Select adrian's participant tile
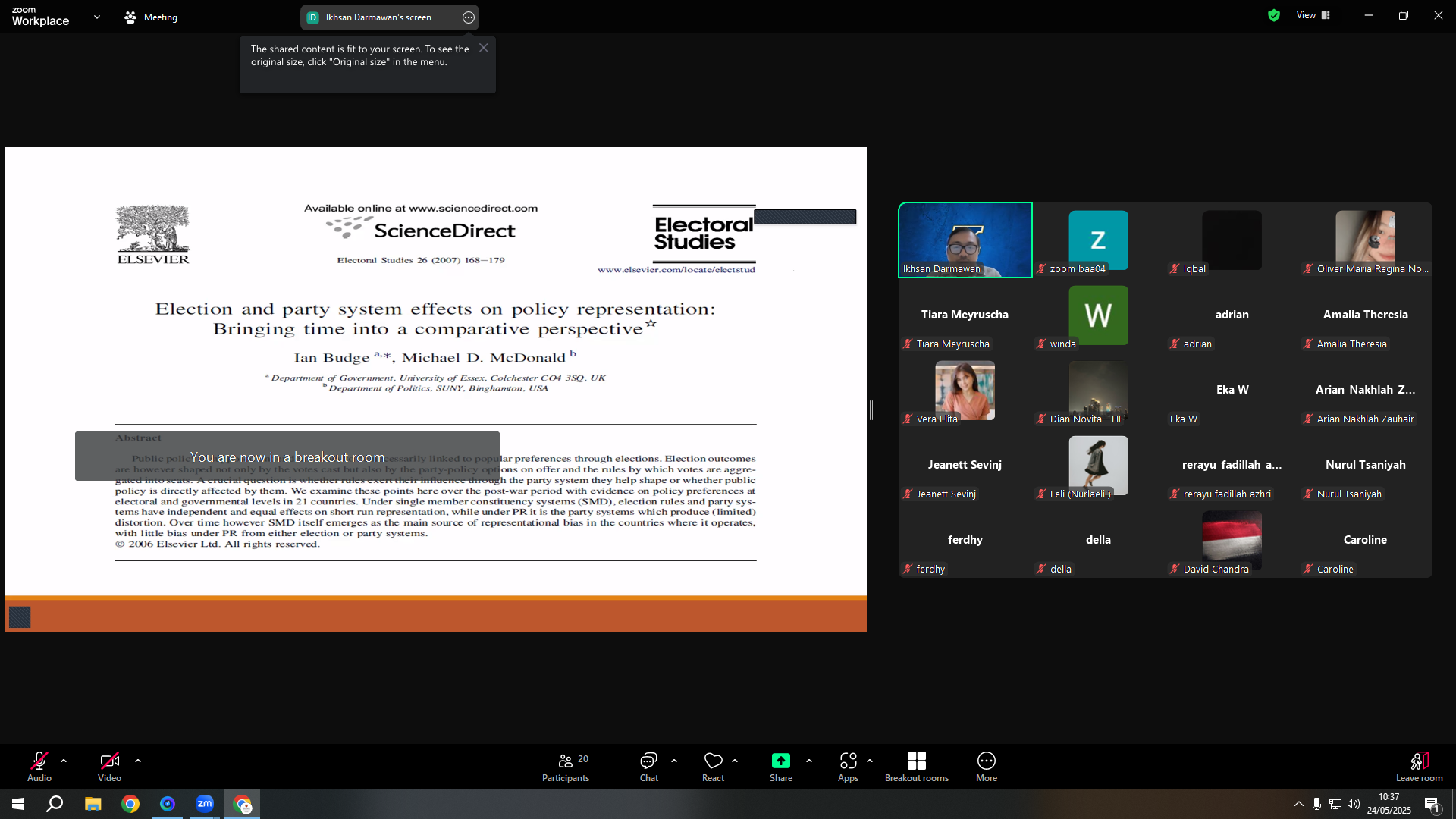This screenshot has width=1456, height=819. pos(1232,315)
